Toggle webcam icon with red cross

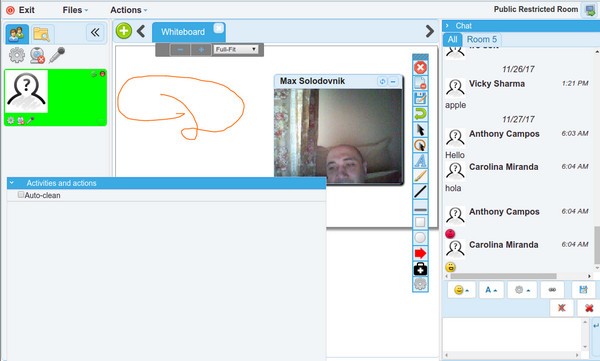click(x=37, y=55)
